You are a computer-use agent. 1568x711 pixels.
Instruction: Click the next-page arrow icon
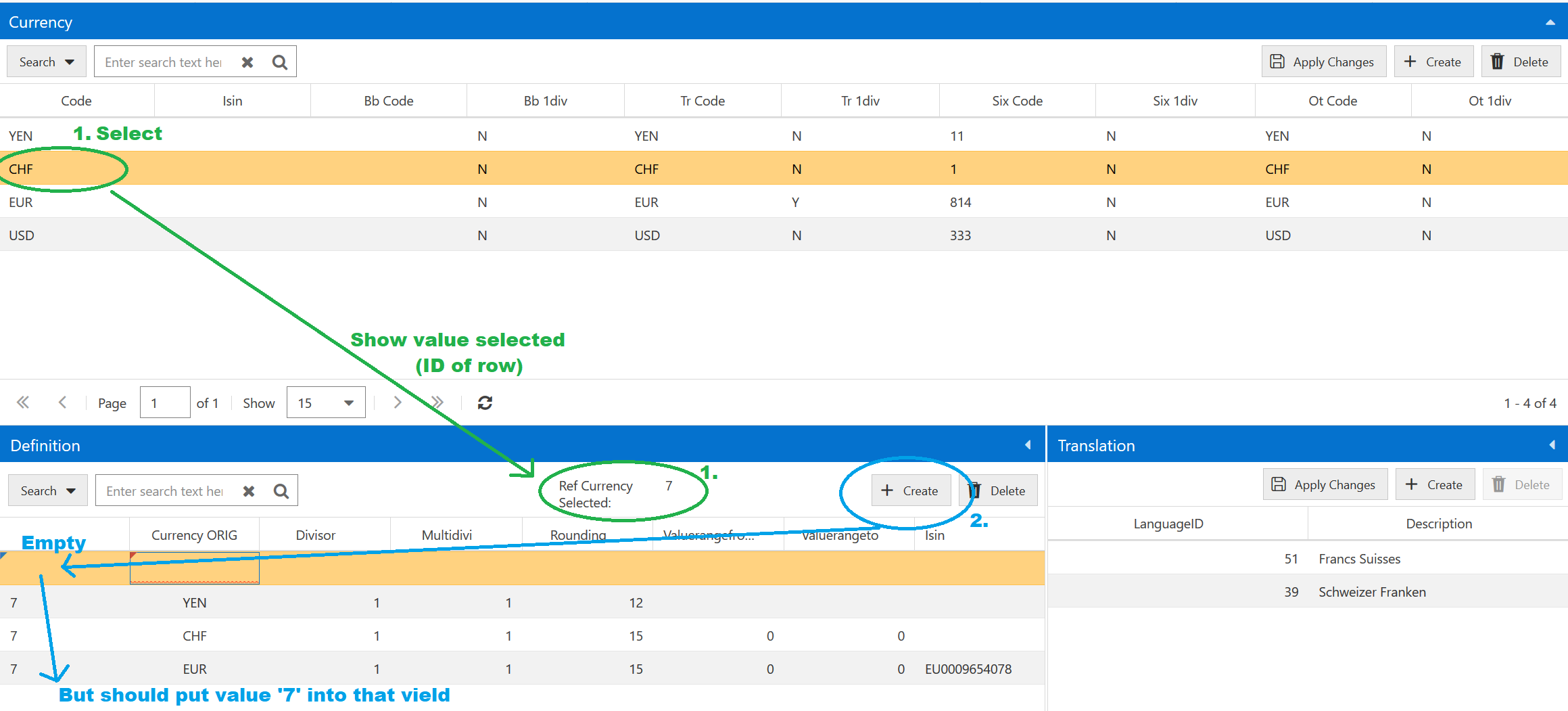(398, 402)
